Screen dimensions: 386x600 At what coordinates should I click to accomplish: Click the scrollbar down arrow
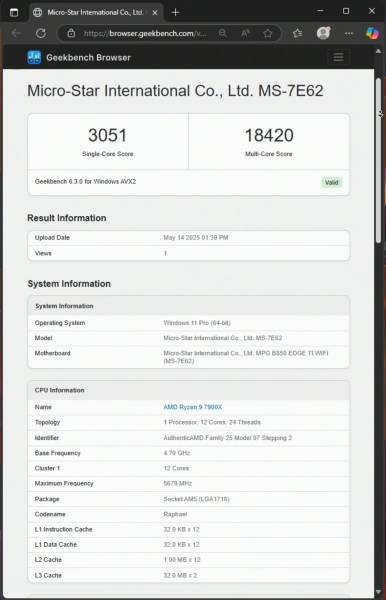378,592
